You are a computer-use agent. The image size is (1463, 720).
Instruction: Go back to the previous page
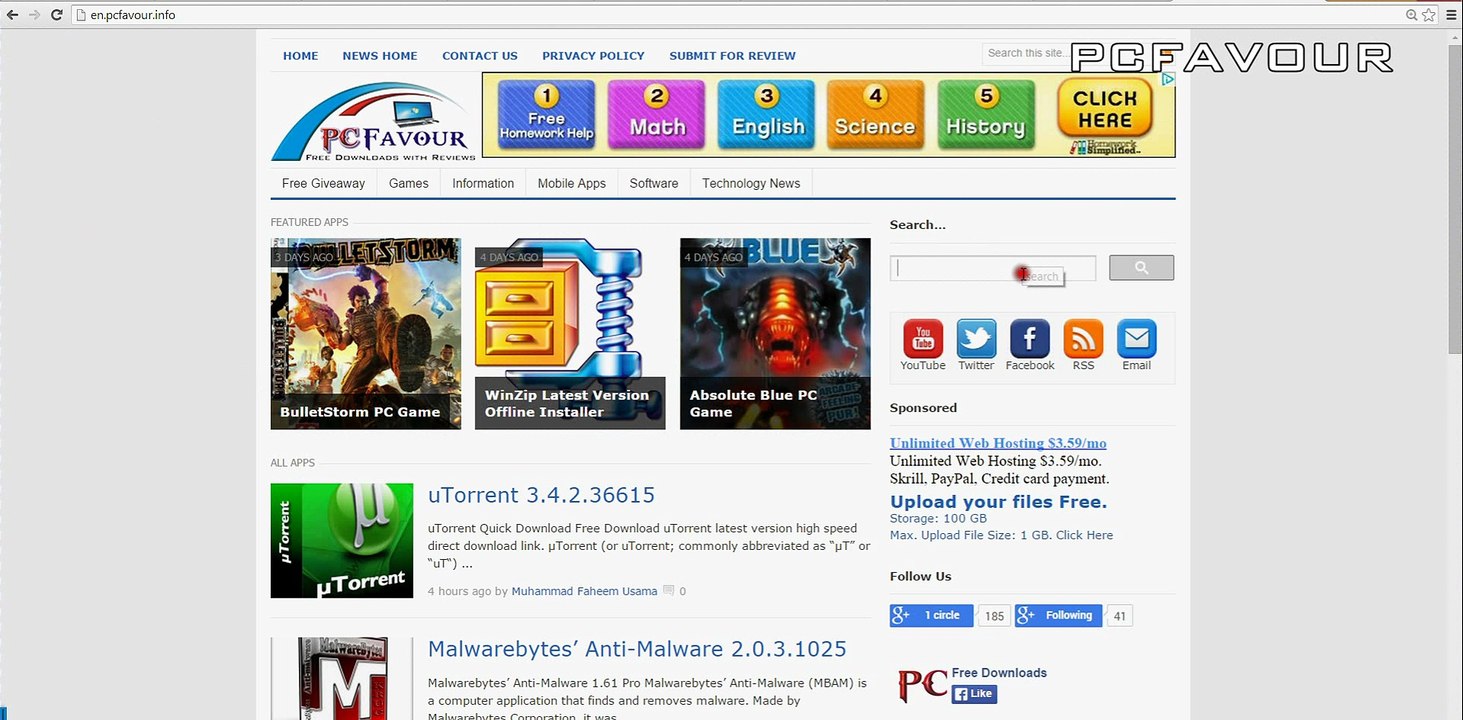[x=13, y=15]
